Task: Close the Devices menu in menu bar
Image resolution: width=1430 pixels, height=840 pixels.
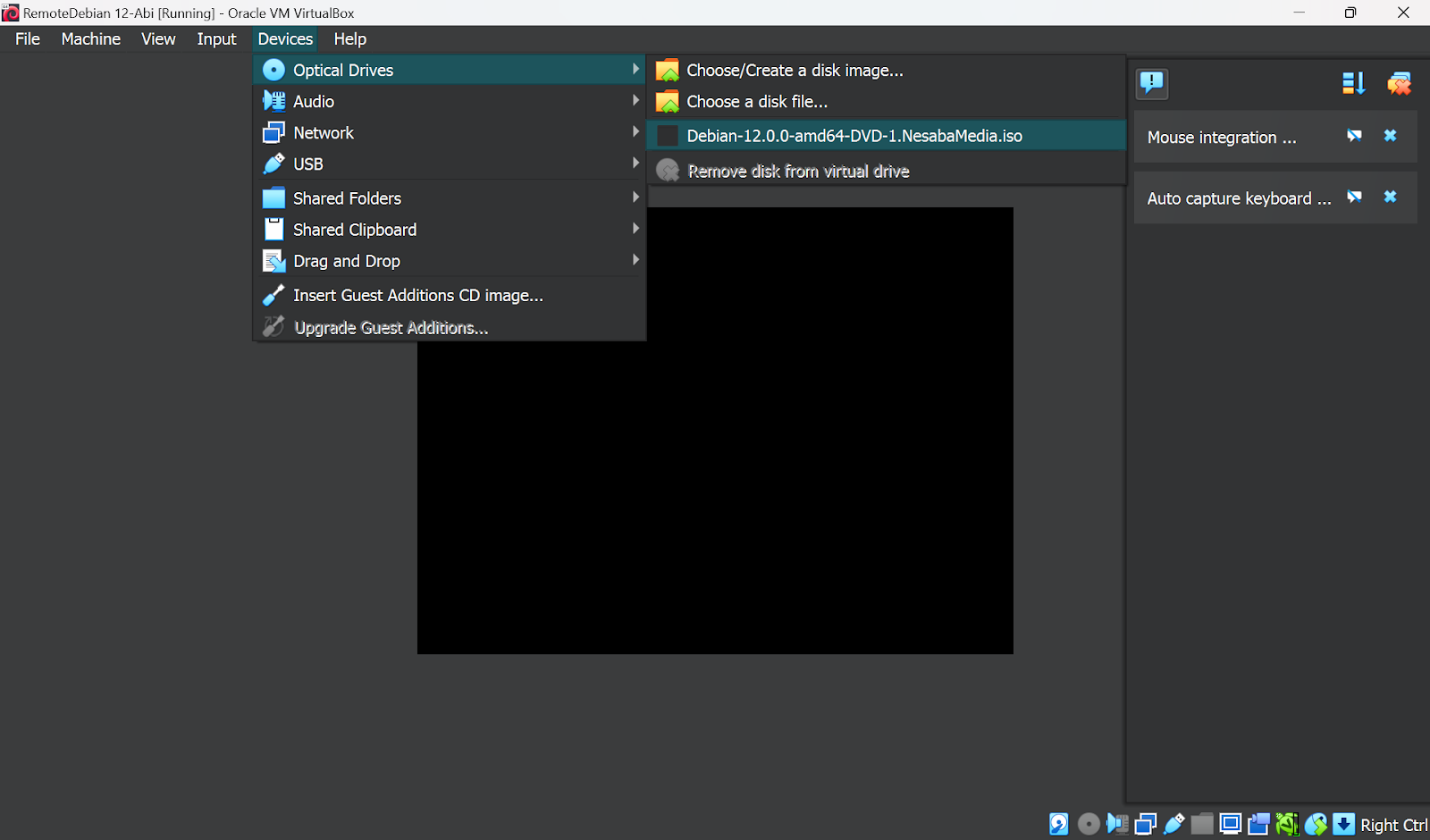Action: 285,38
